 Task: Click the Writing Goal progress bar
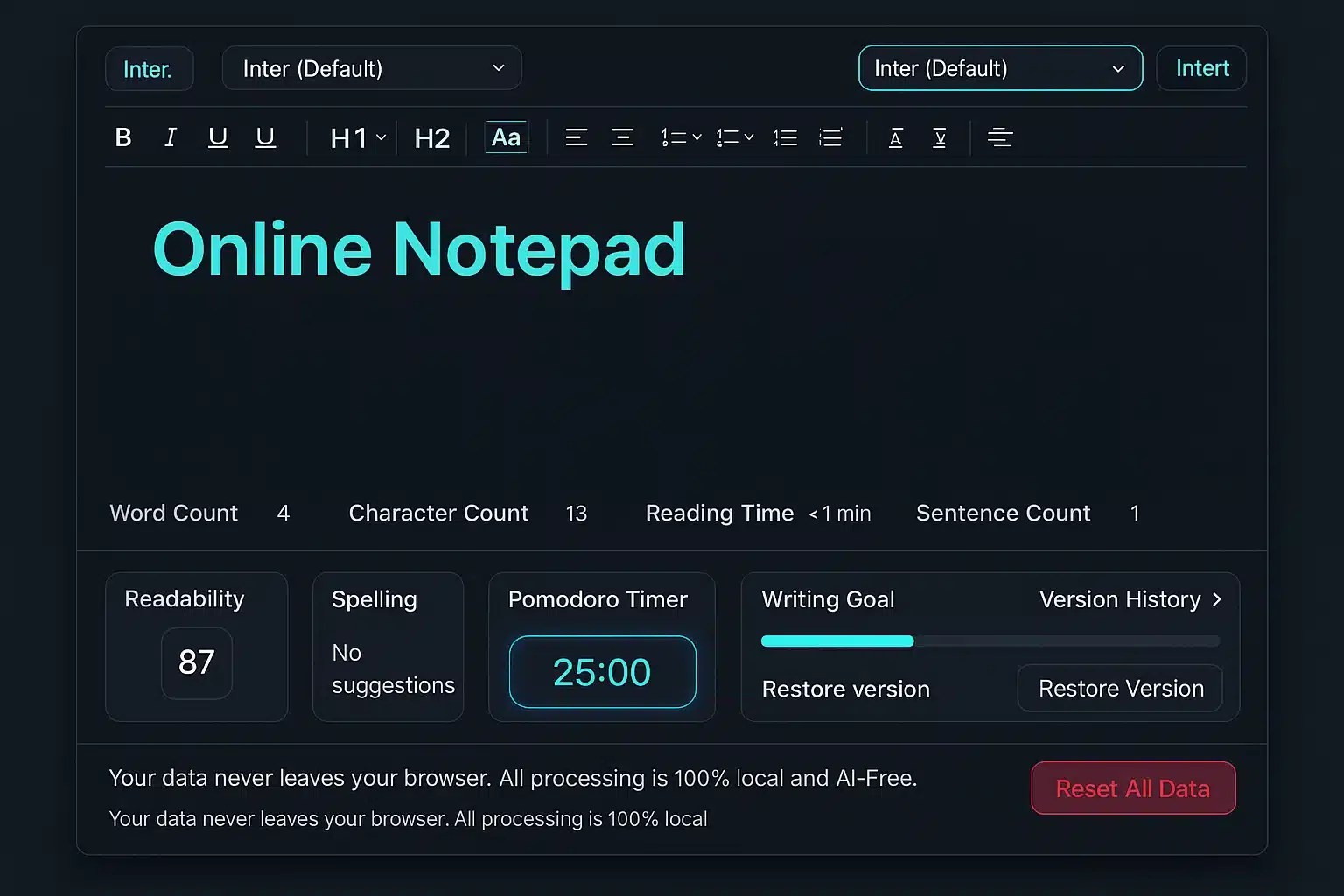click(x=989, y=640)
